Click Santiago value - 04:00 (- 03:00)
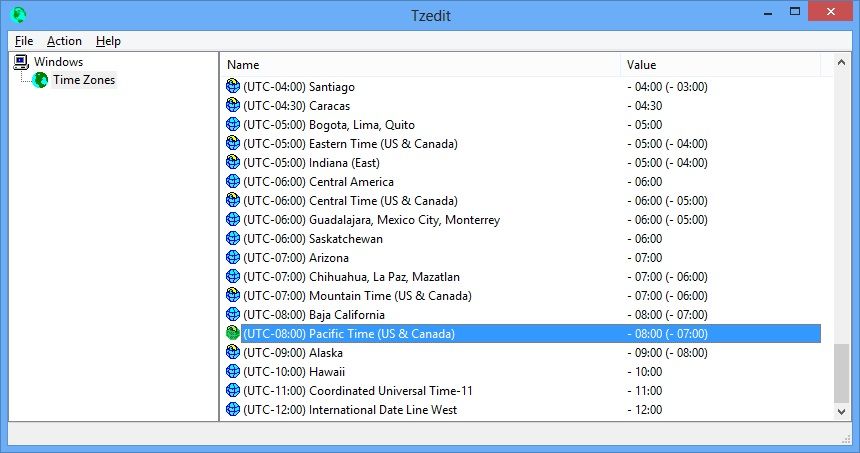 pyautogui.click(x=667, y=87)
